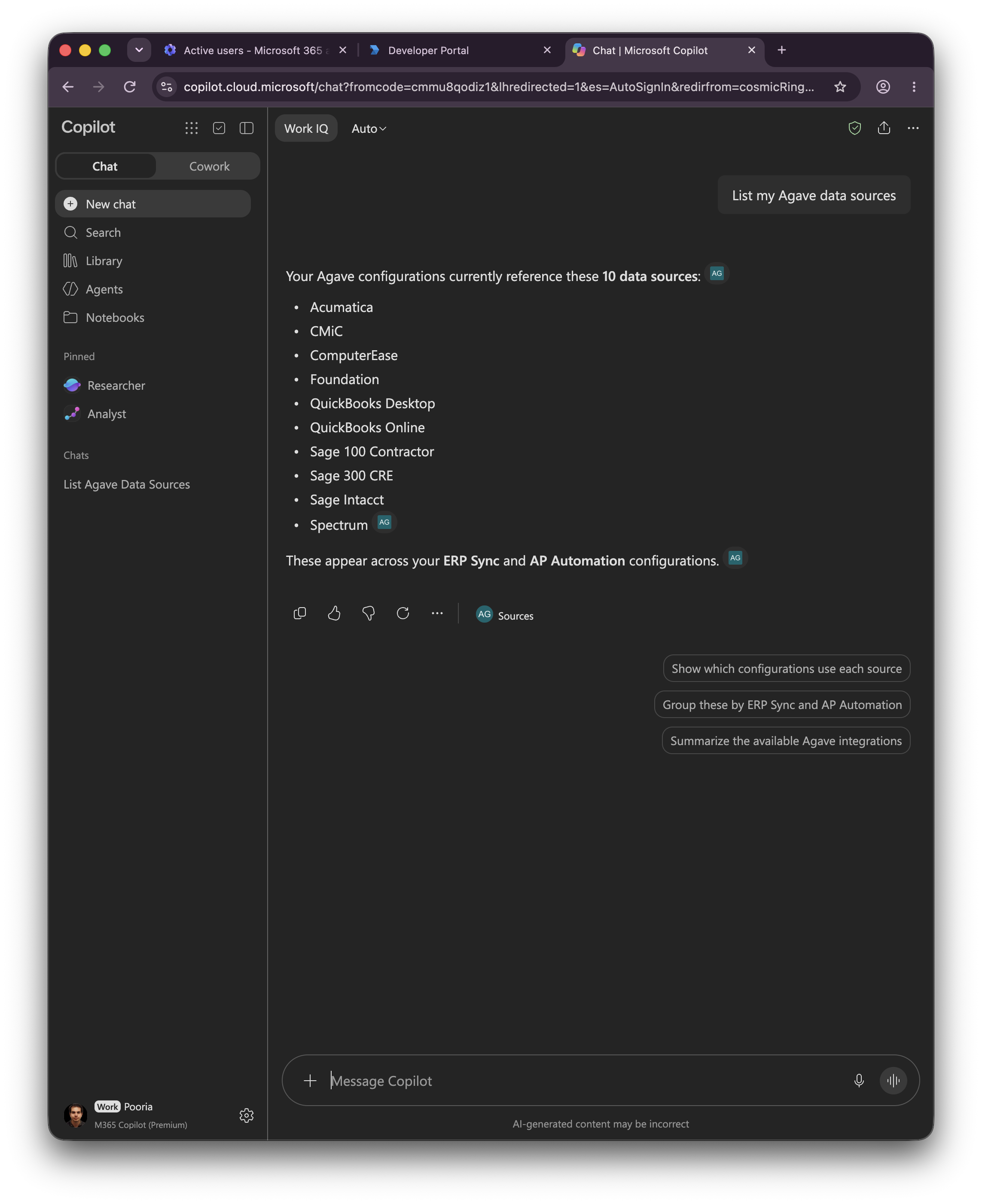Choose 'Summarize the available Agave integrations'

786,741
